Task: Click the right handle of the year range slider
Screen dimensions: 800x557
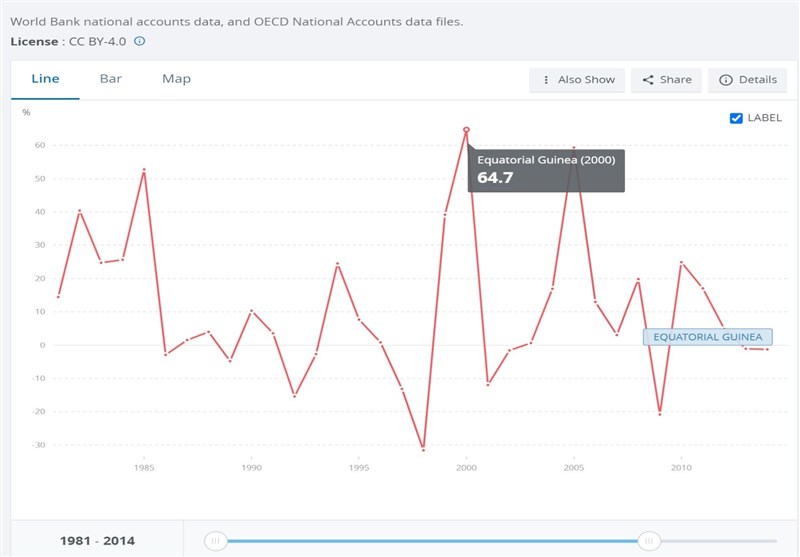Action: click(x=649, y=541)
